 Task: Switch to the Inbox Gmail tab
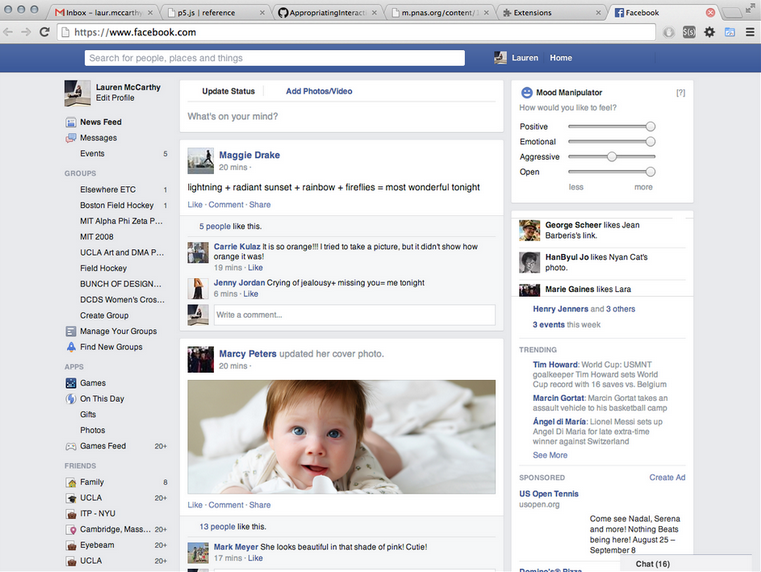pos(103,13)
